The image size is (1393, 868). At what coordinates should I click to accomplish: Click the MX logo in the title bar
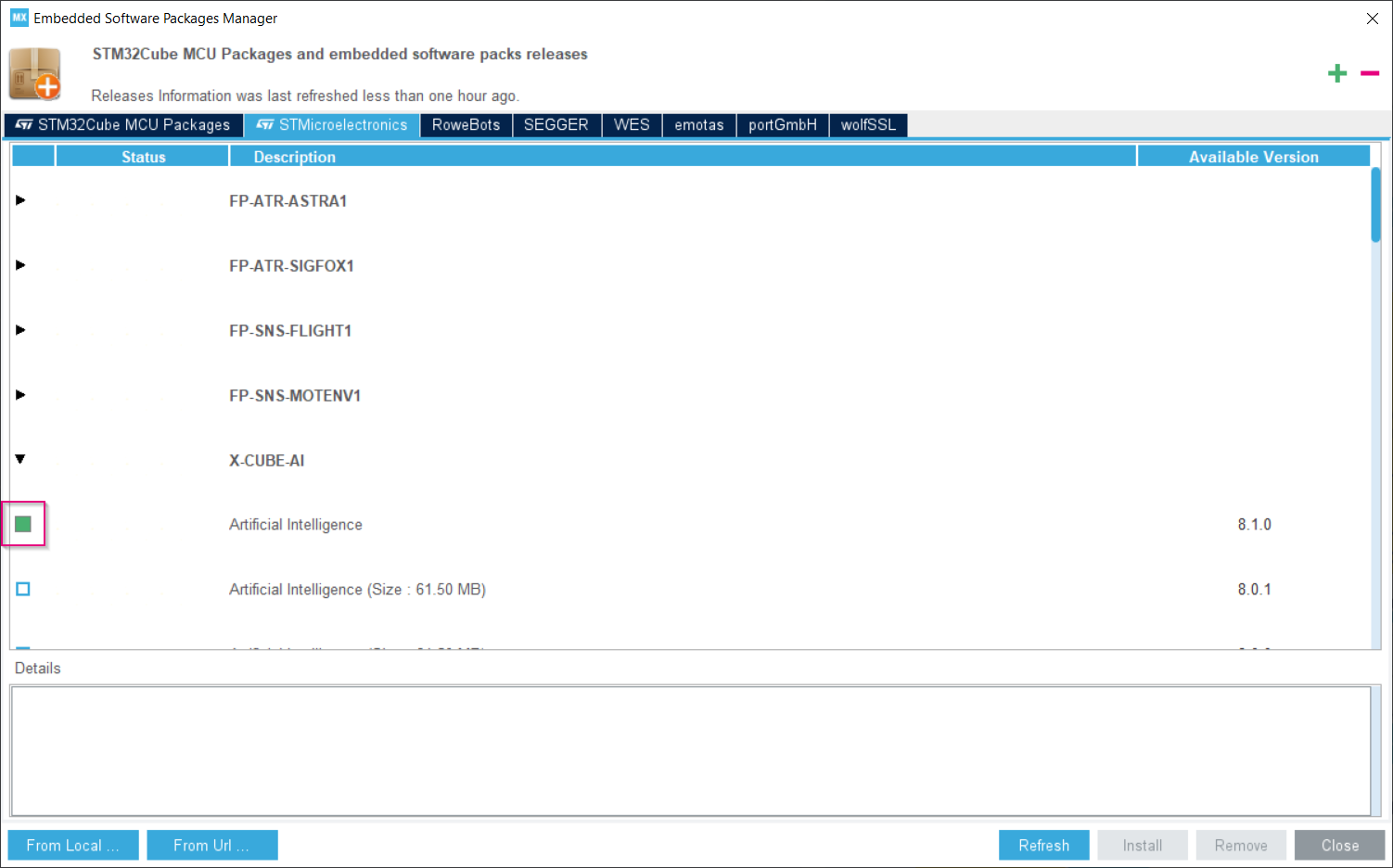[x=19, y=18]
